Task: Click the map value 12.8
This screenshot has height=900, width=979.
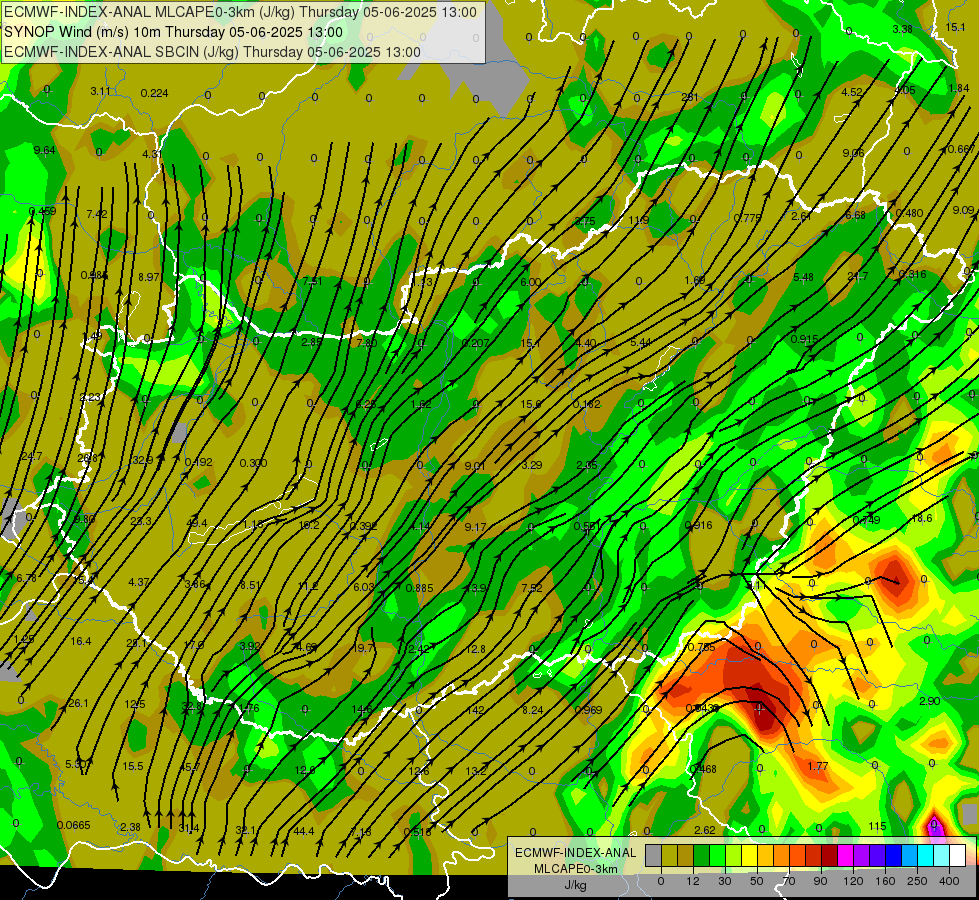Action: point(475,649)
